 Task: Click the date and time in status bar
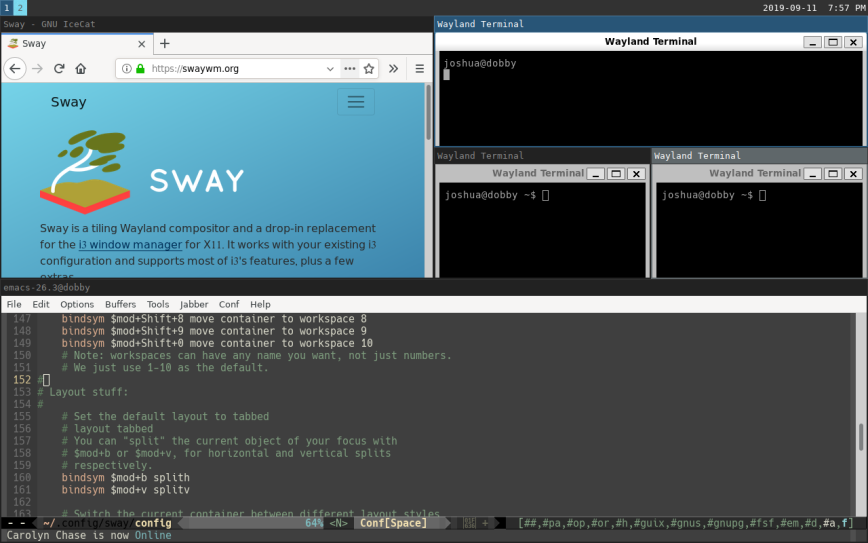tap(814, 8)
